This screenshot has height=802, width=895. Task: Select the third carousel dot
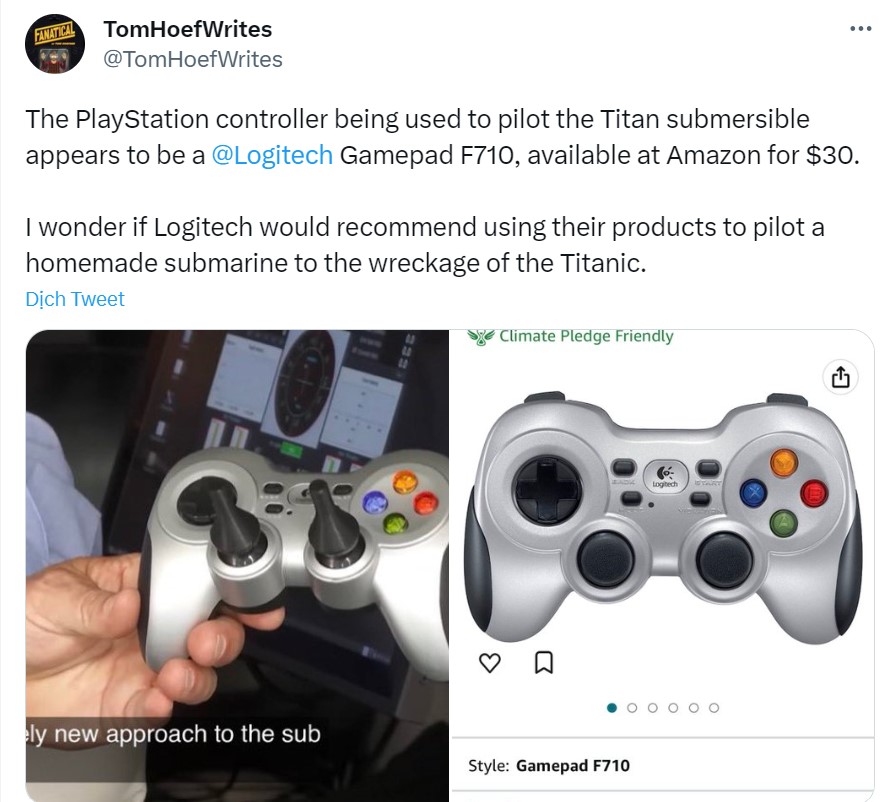coord(652,708)
